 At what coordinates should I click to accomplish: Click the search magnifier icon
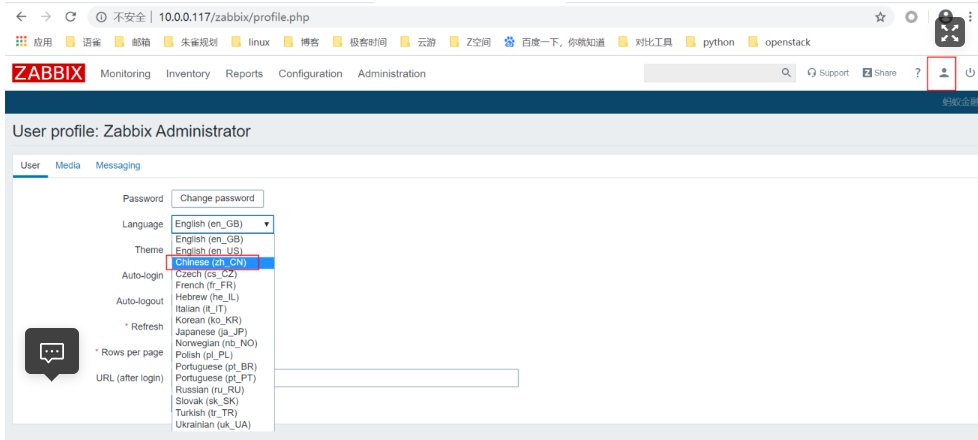pos(786,73)
